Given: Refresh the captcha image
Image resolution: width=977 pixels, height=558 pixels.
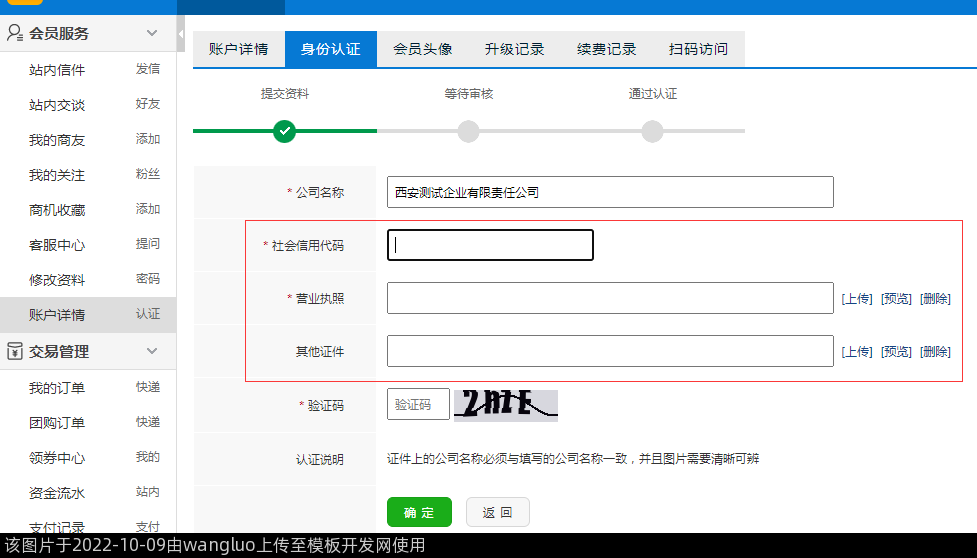Looking at the screenshot, I should coord(506,405).
